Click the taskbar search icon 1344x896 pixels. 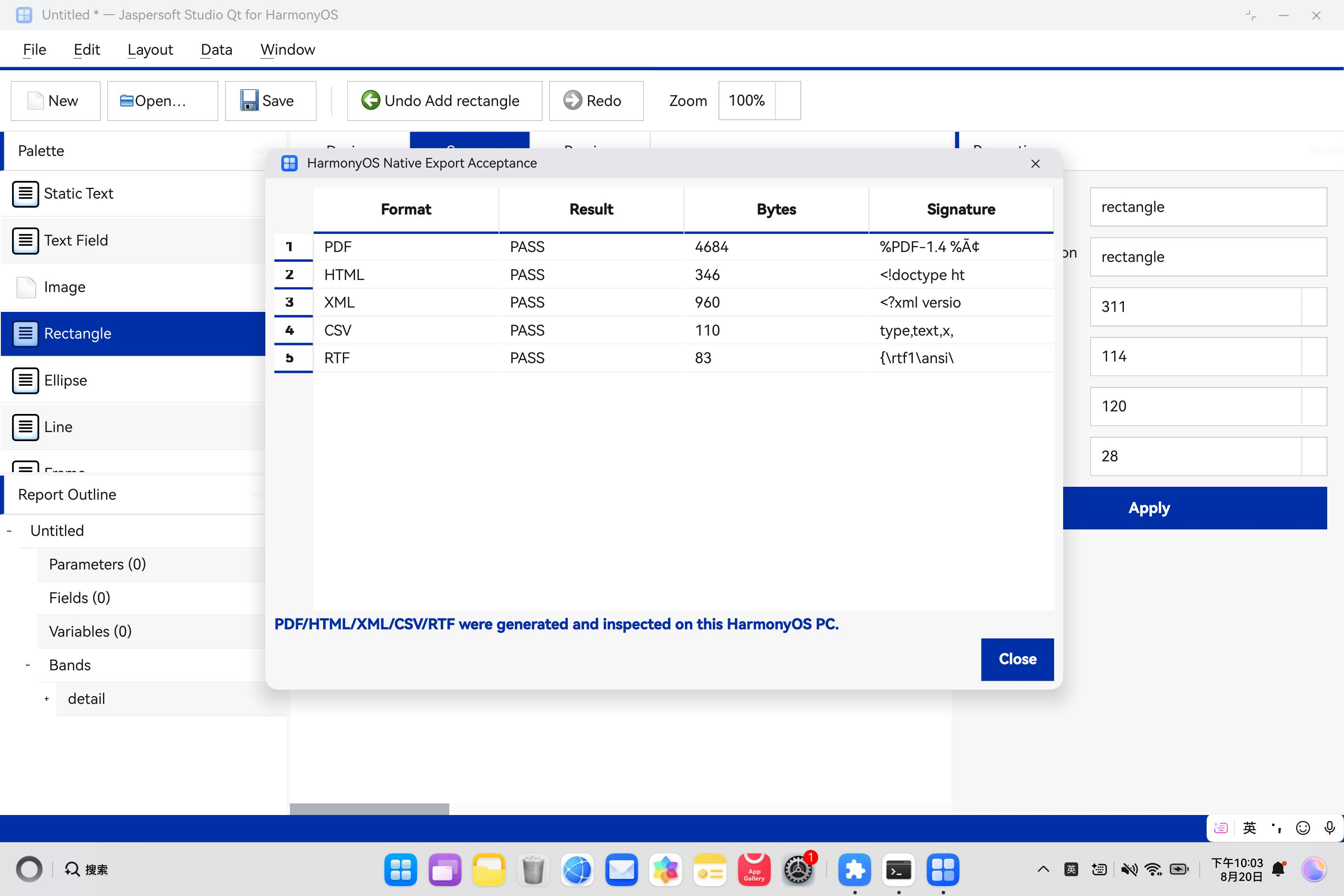(x=72, y=869)
